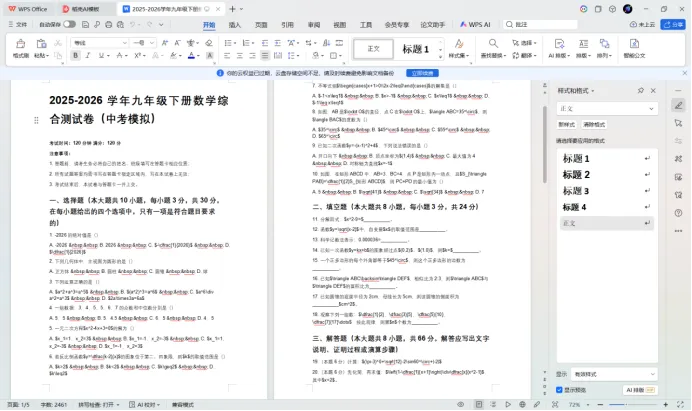Switch to the Review ribbon tab
The image size is (692, 411).
coord(314,25)
